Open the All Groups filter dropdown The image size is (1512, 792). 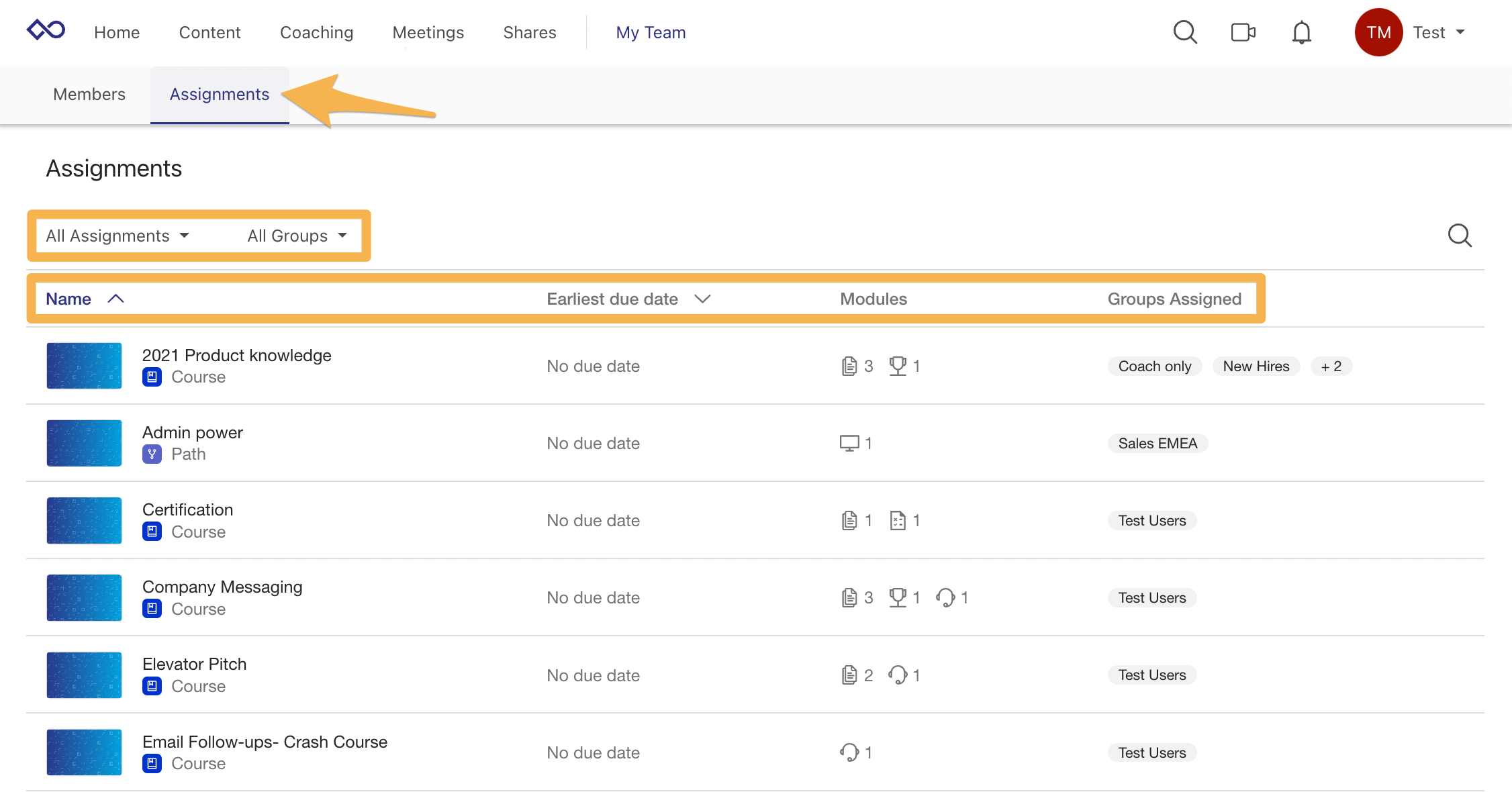295,236
